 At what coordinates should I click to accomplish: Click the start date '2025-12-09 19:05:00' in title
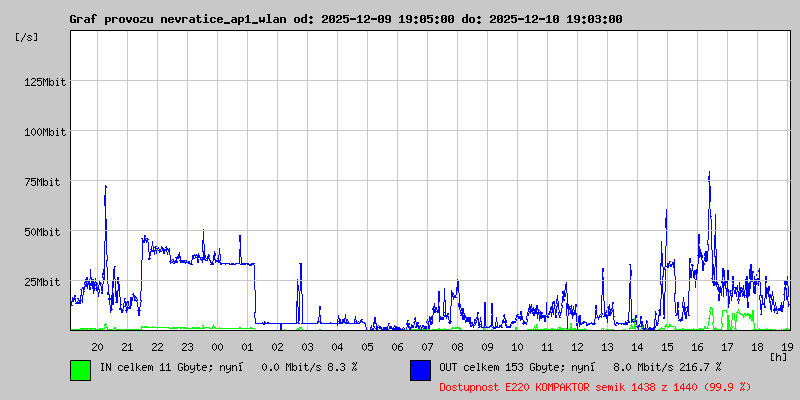pyautogui.click(x=388, y=19)
